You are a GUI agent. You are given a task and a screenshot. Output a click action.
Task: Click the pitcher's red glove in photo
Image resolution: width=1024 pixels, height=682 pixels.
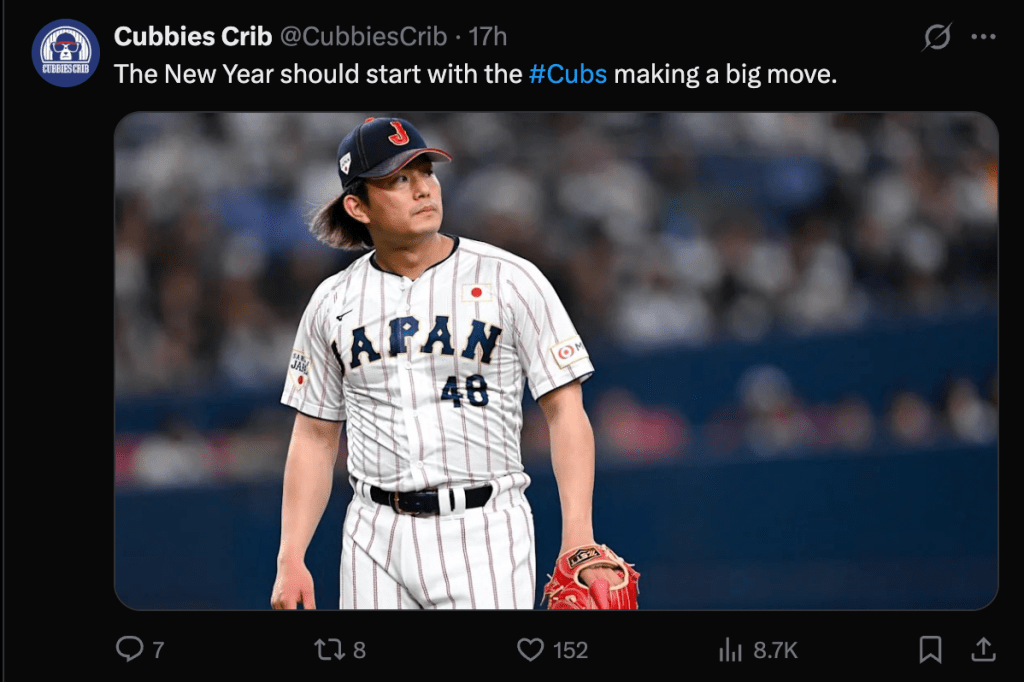pos(590,577)
